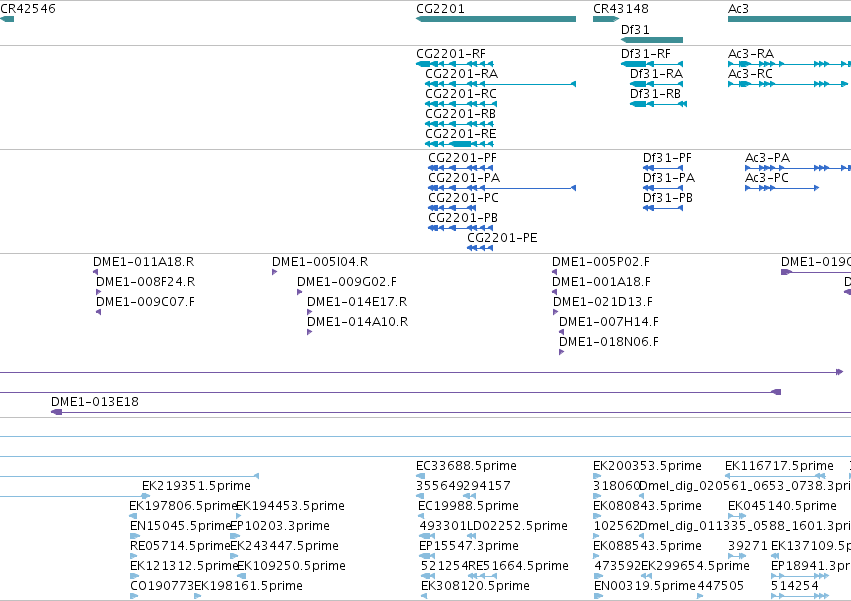Click EST EK198161.5prime
851x601 pixels.
pyautogui.click(x=198, y=596)
